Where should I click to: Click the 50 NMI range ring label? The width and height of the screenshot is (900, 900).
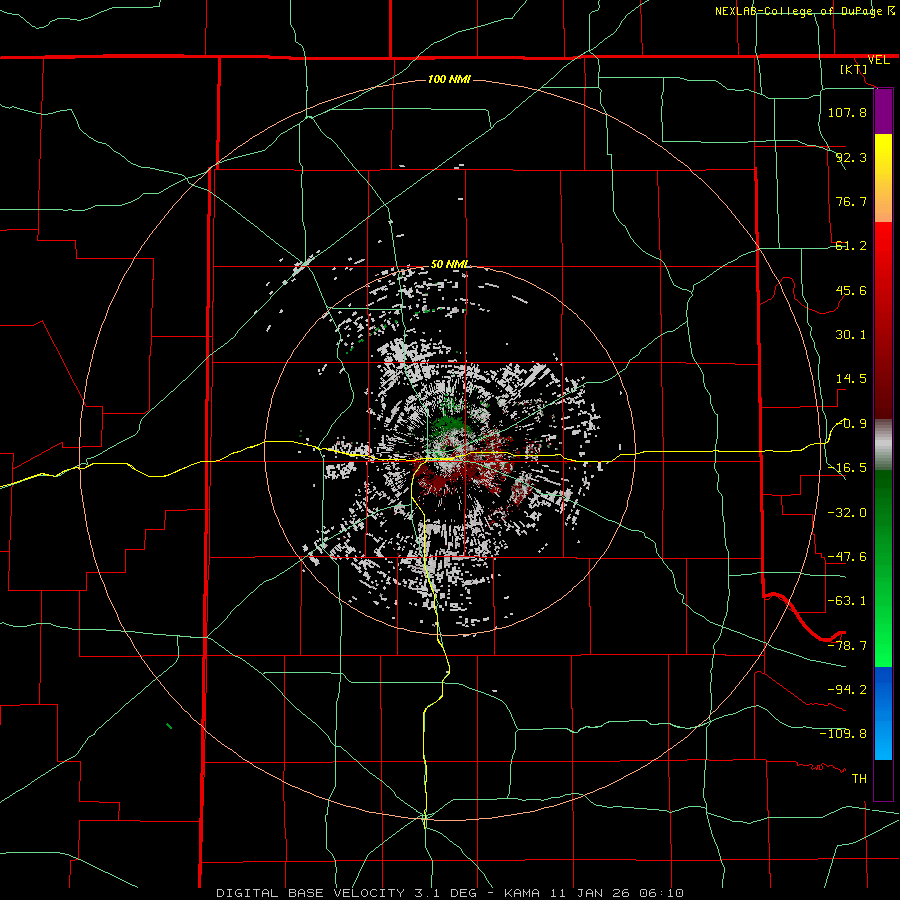(x=449, y=264)
